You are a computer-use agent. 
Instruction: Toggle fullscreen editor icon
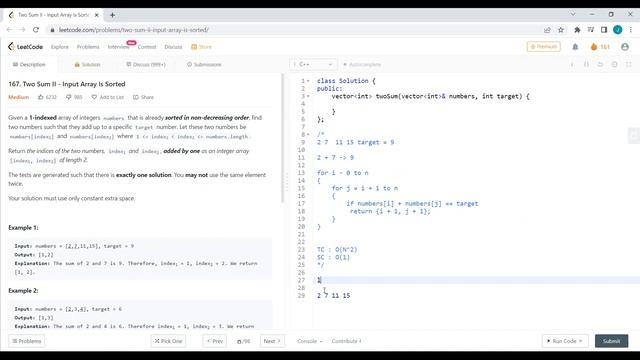(629, 64)
